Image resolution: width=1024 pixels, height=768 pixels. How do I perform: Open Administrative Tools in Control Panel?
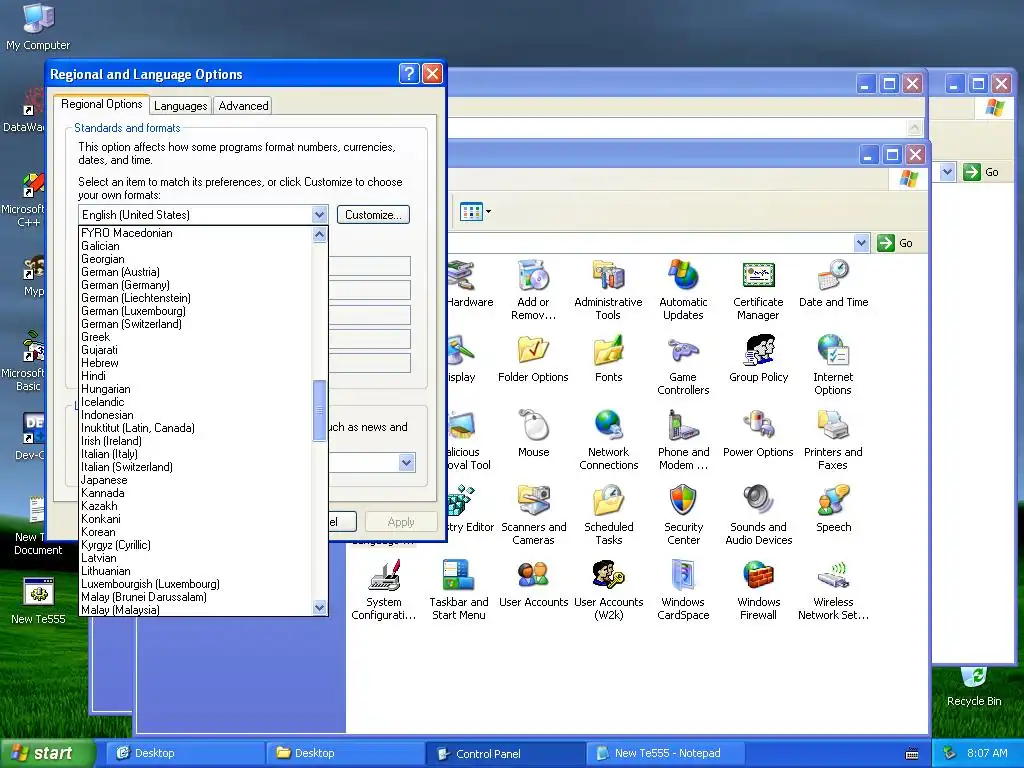[x=608, y=289]
